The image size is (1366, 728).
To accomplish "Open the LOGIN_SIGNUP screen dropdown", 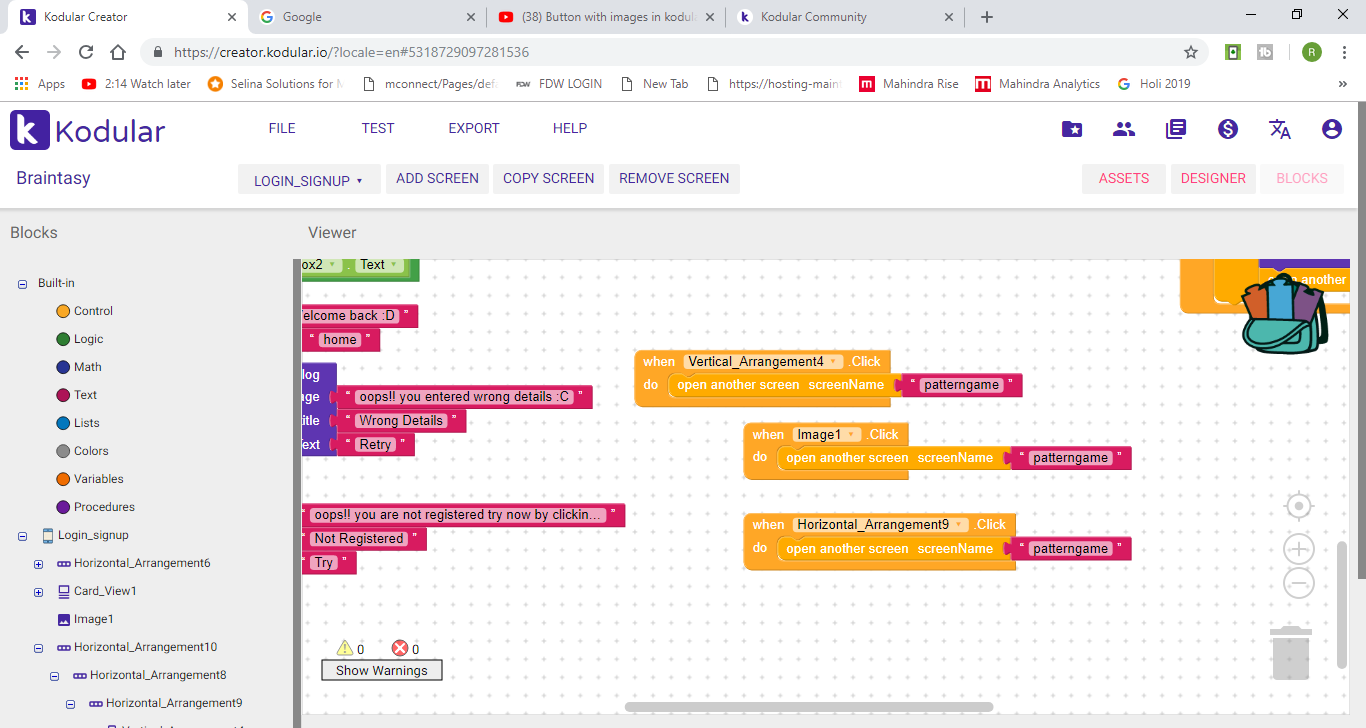I will (308, 181).
